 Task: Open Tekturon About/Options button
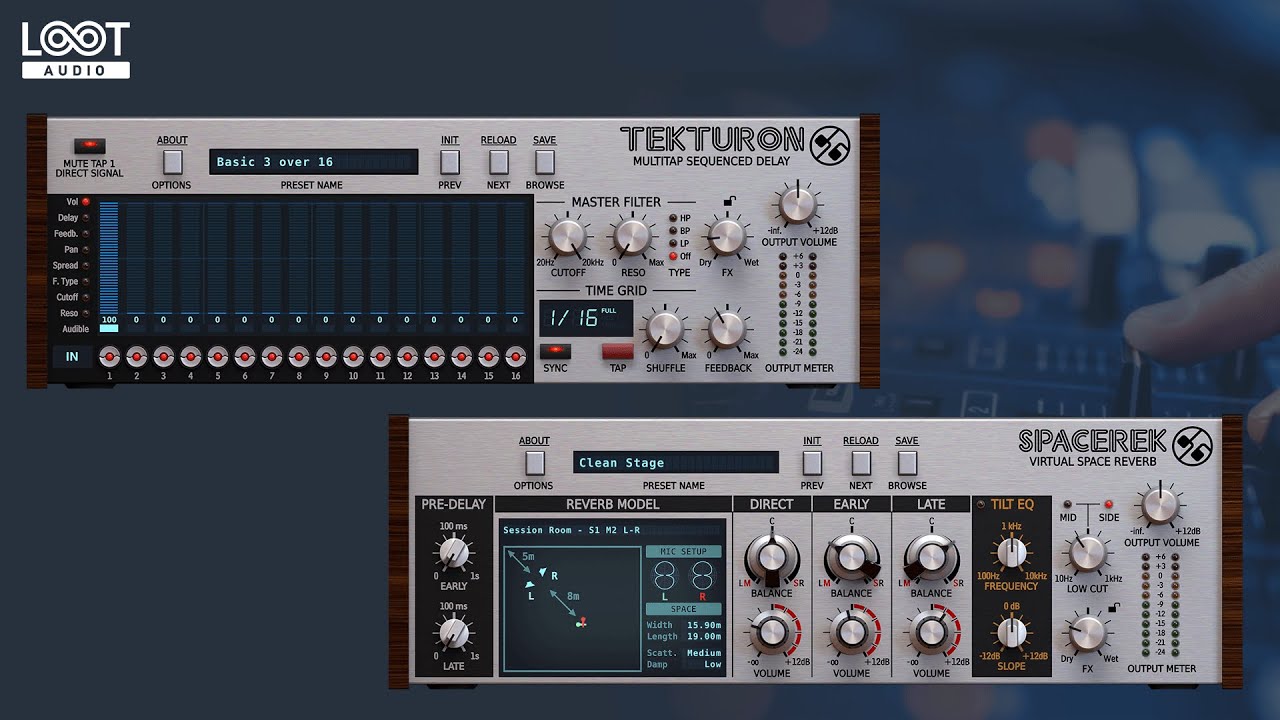[172, 161]
